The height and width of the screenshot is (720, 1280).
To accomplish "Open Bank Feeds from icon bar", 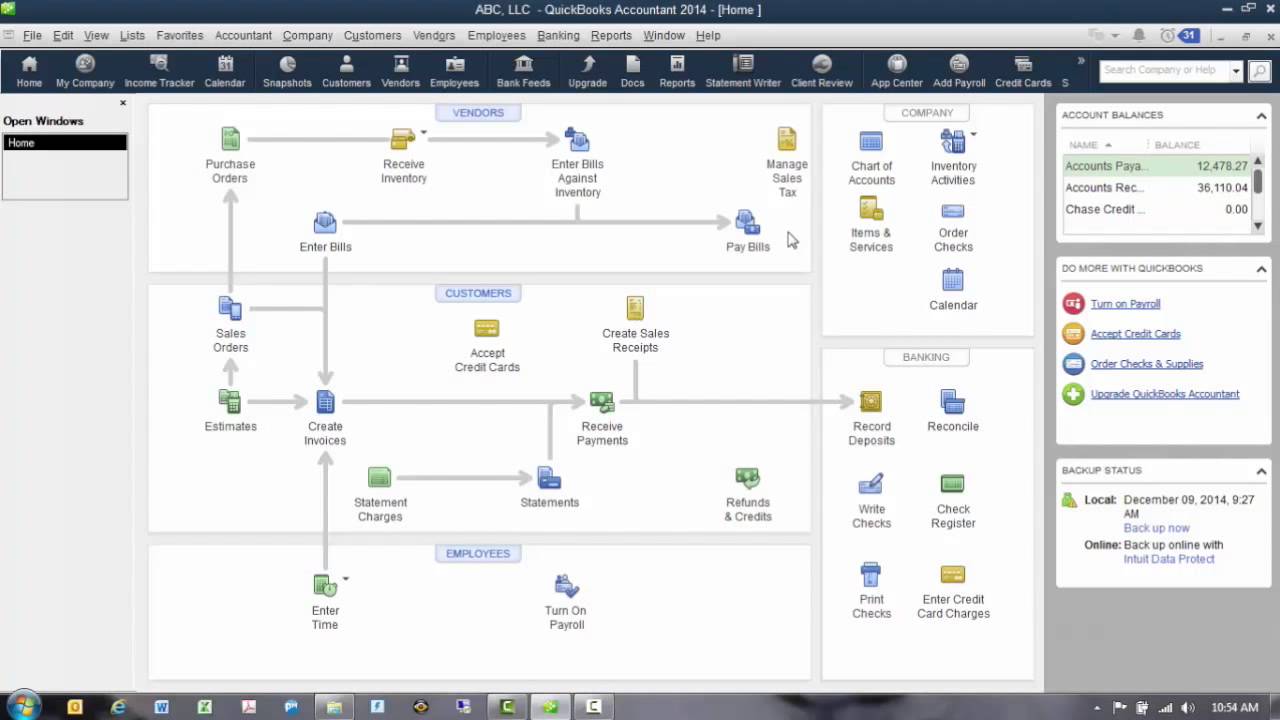I will tap(523, 72).
